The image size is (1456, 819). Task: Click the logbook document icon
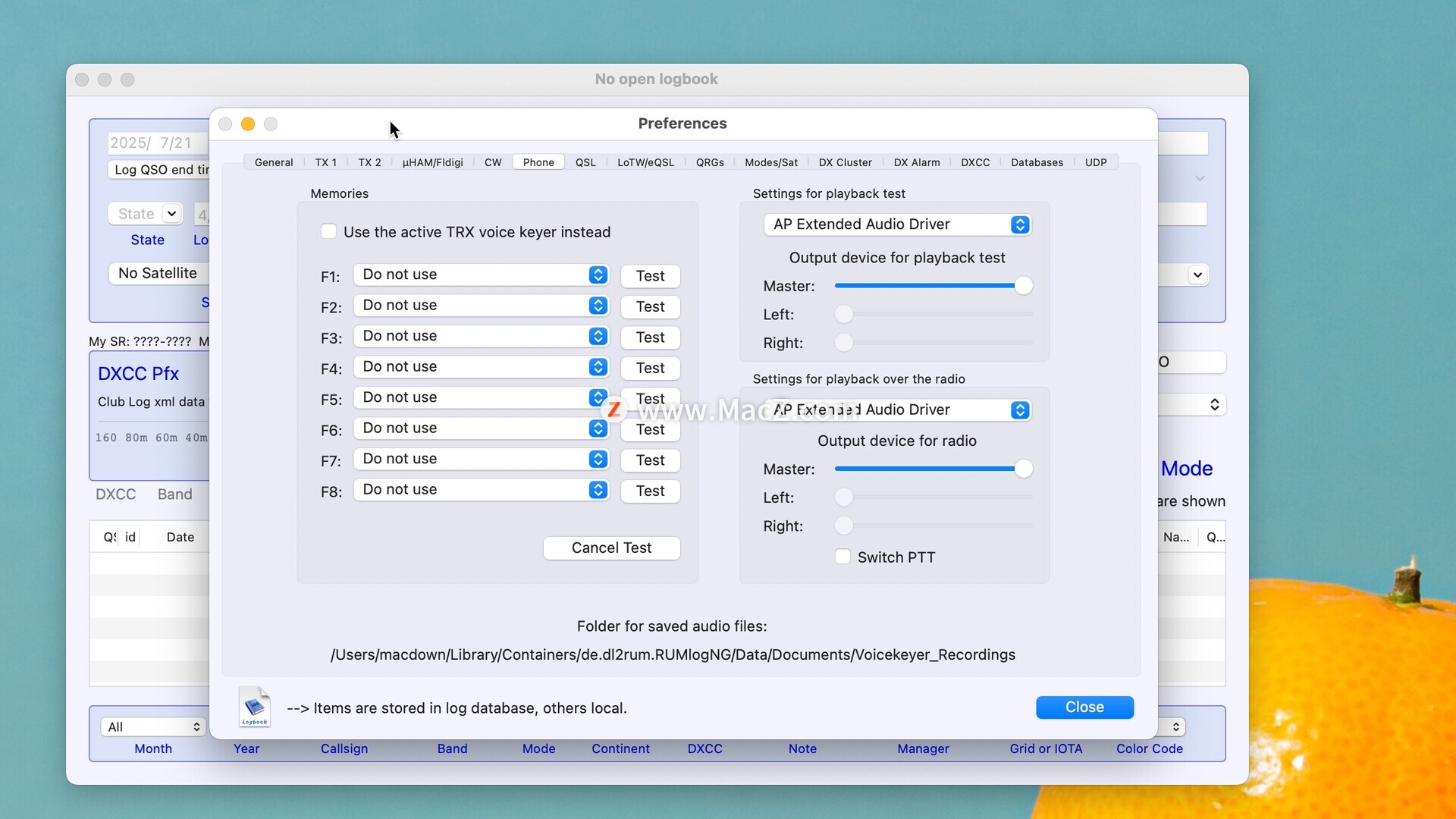tap(254, 707)
